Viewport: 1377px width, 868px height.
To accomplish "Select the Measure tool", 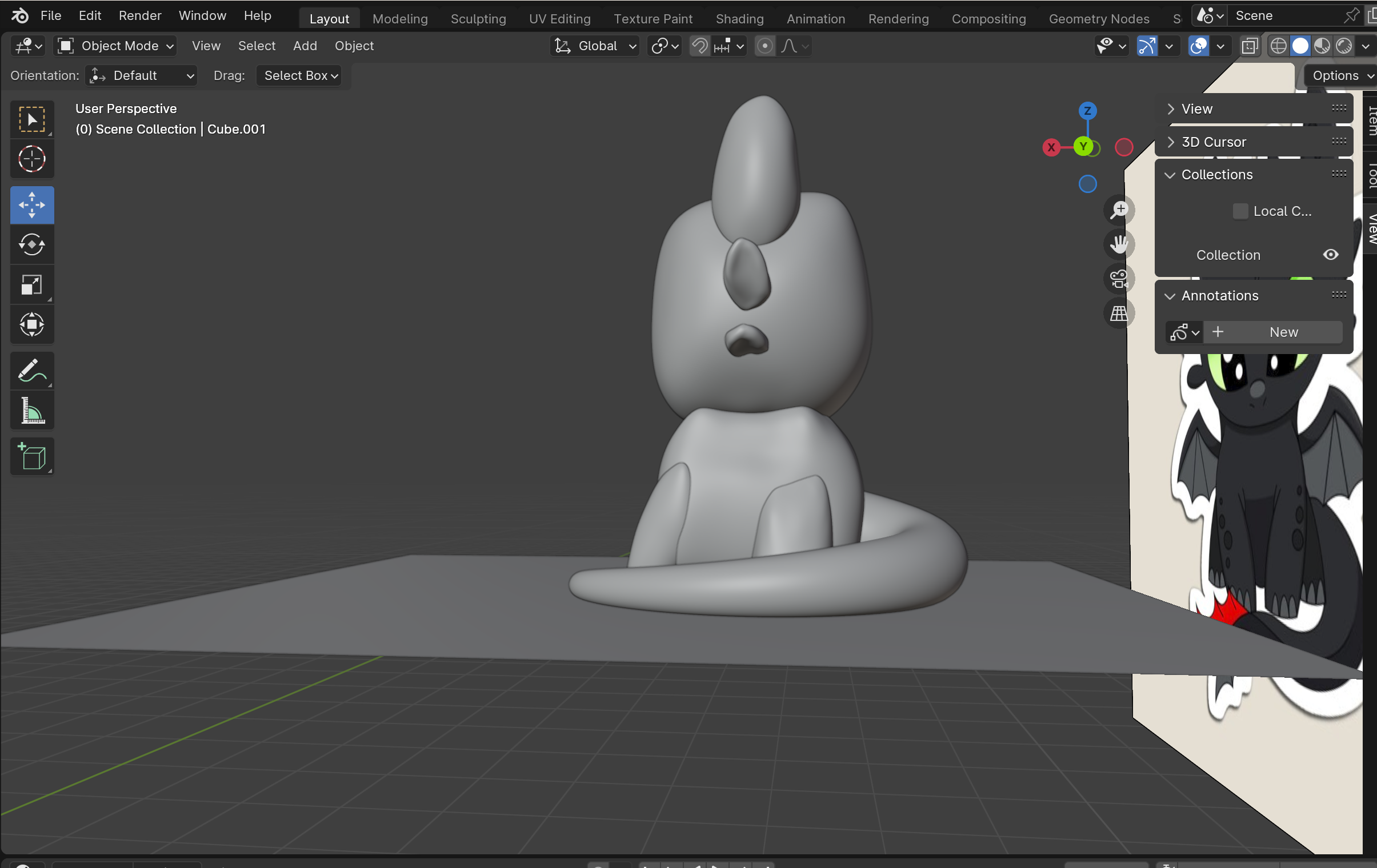I will [x=32, y=410].
